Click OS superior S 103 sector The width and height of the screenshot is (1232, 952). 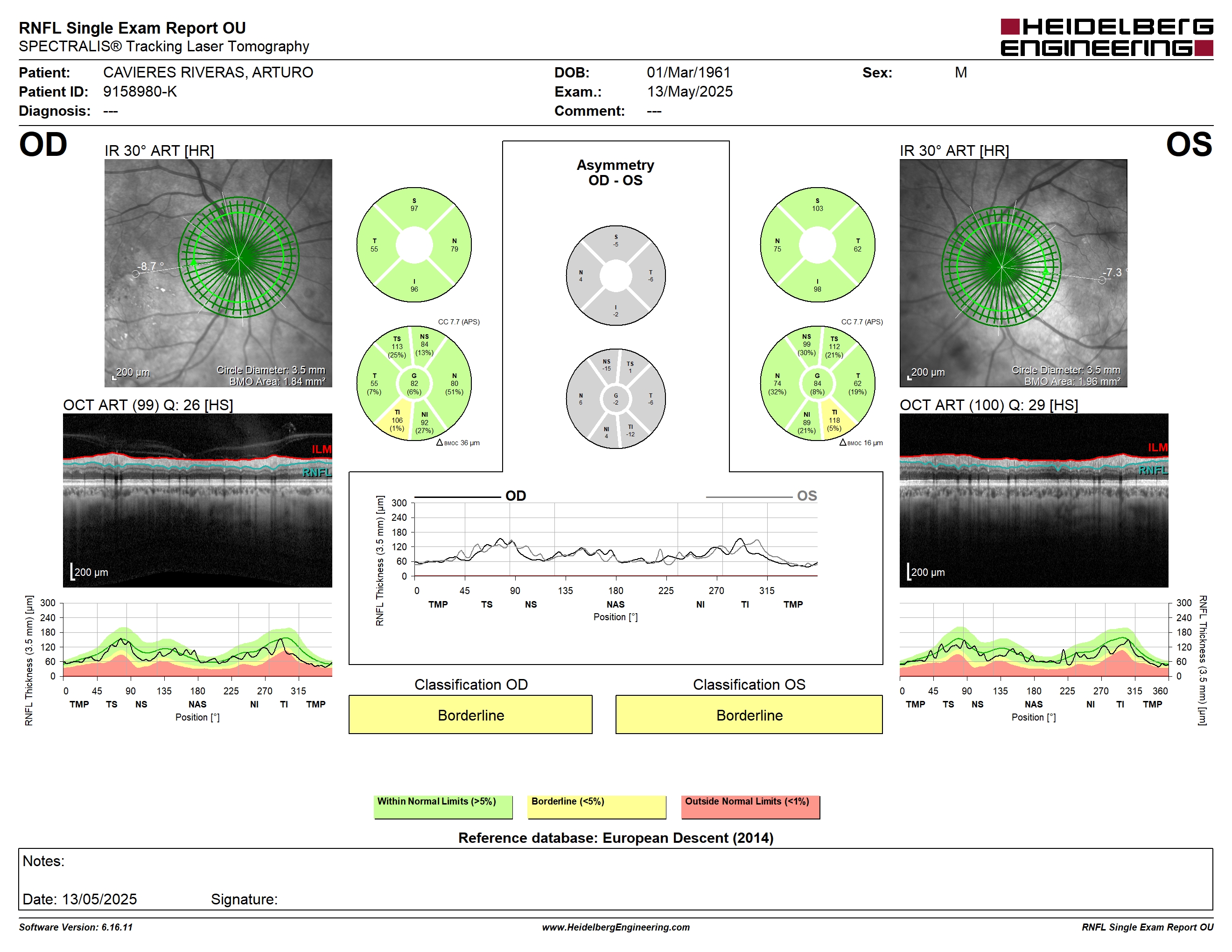click(x=818, y=205)
